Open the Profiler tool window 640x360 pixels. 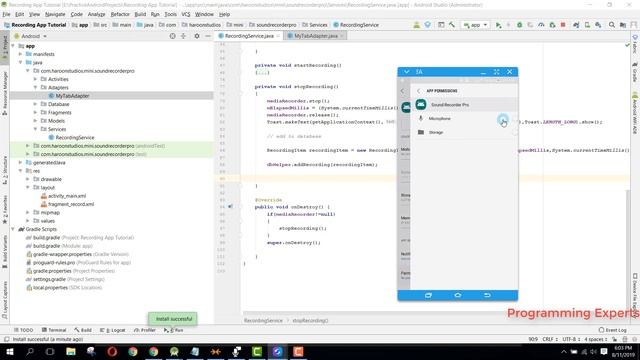coord(145,330)
